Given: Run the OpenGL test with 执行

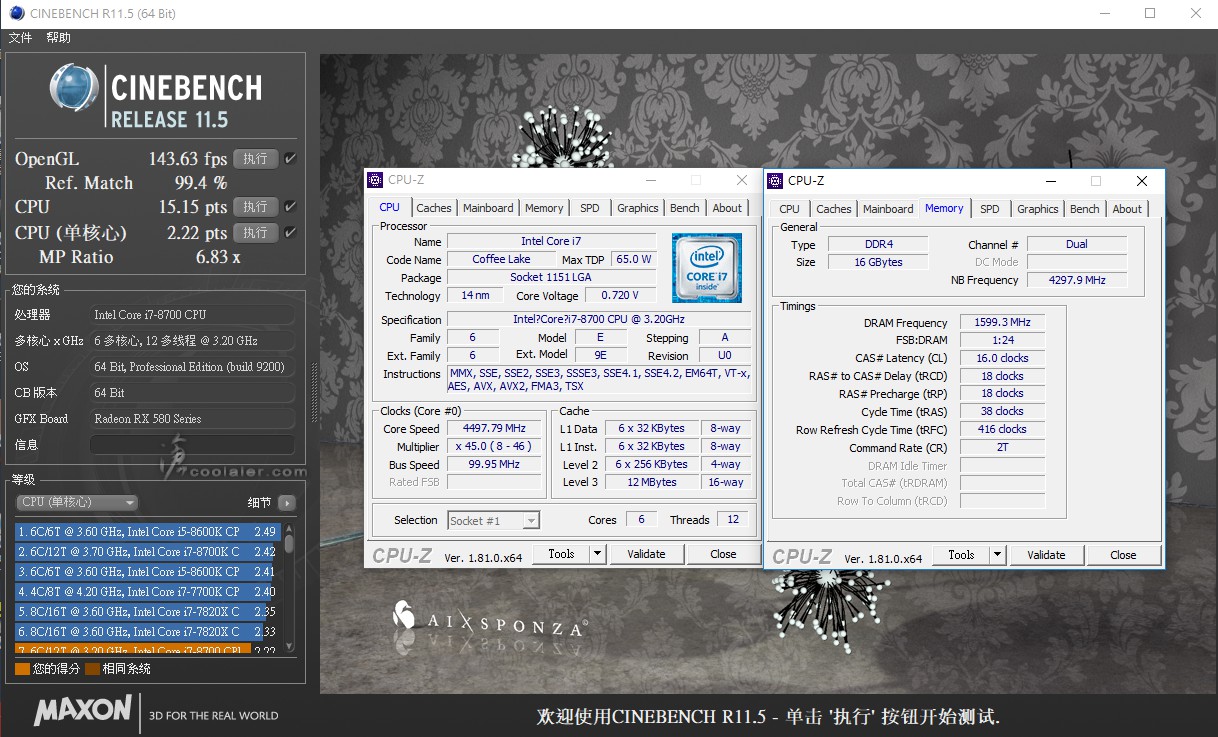Looking at the screenshot, I should [255, 158].
